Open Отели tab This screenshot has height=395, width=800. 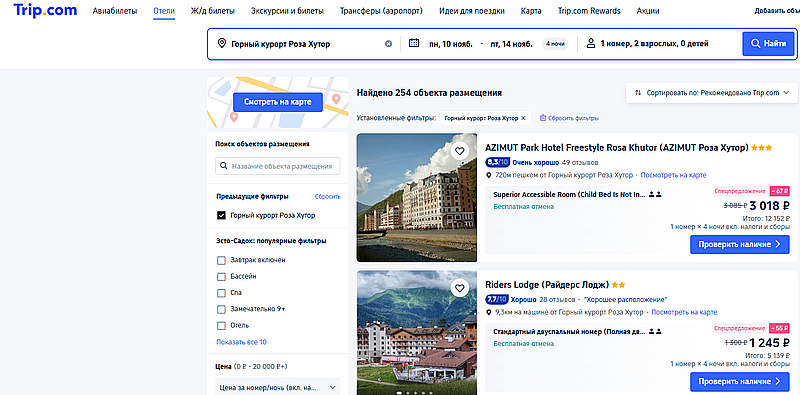coord(164,11)
